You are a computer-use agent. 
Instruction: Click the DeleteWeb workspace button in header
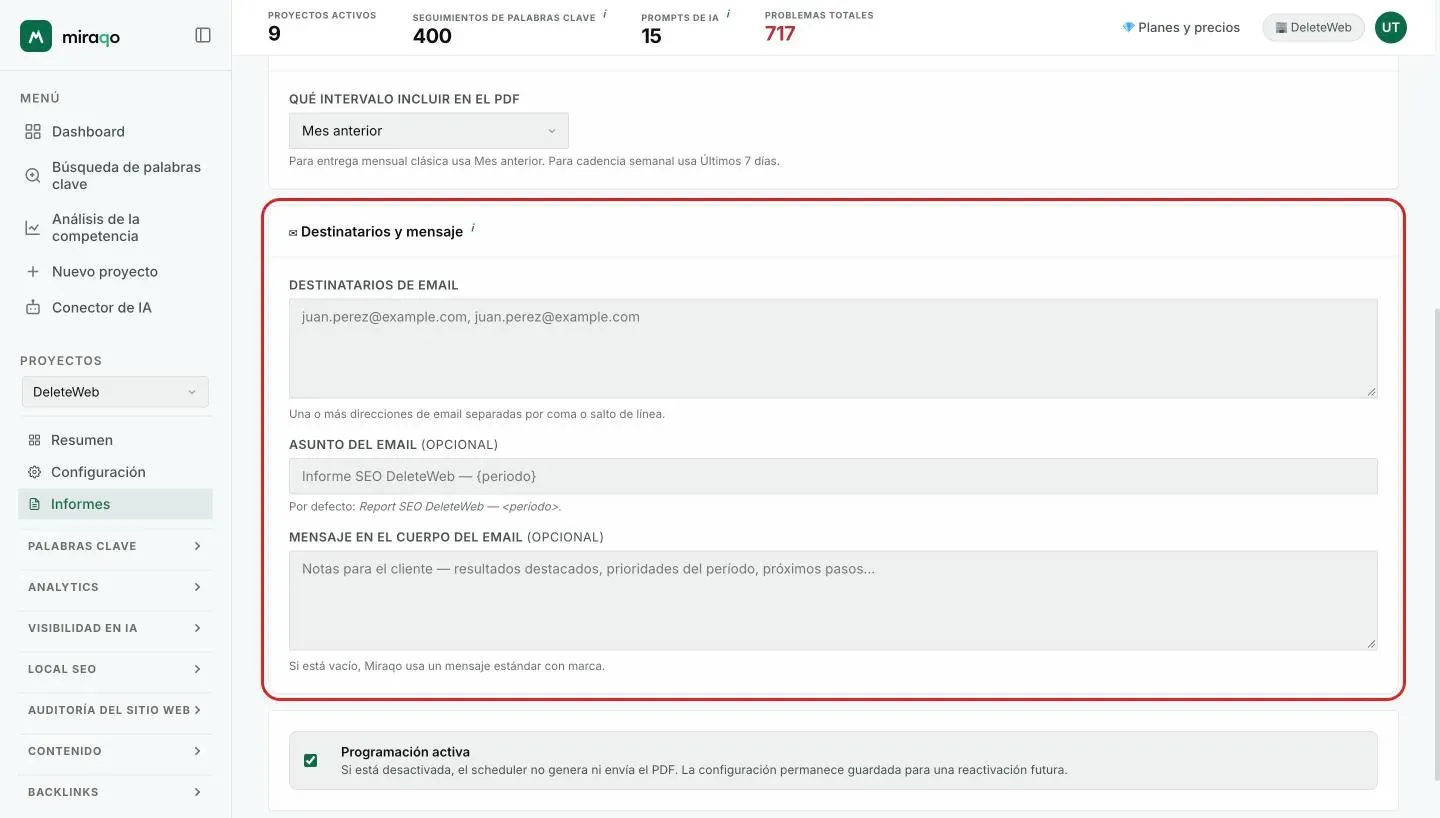coord(1313,28)
